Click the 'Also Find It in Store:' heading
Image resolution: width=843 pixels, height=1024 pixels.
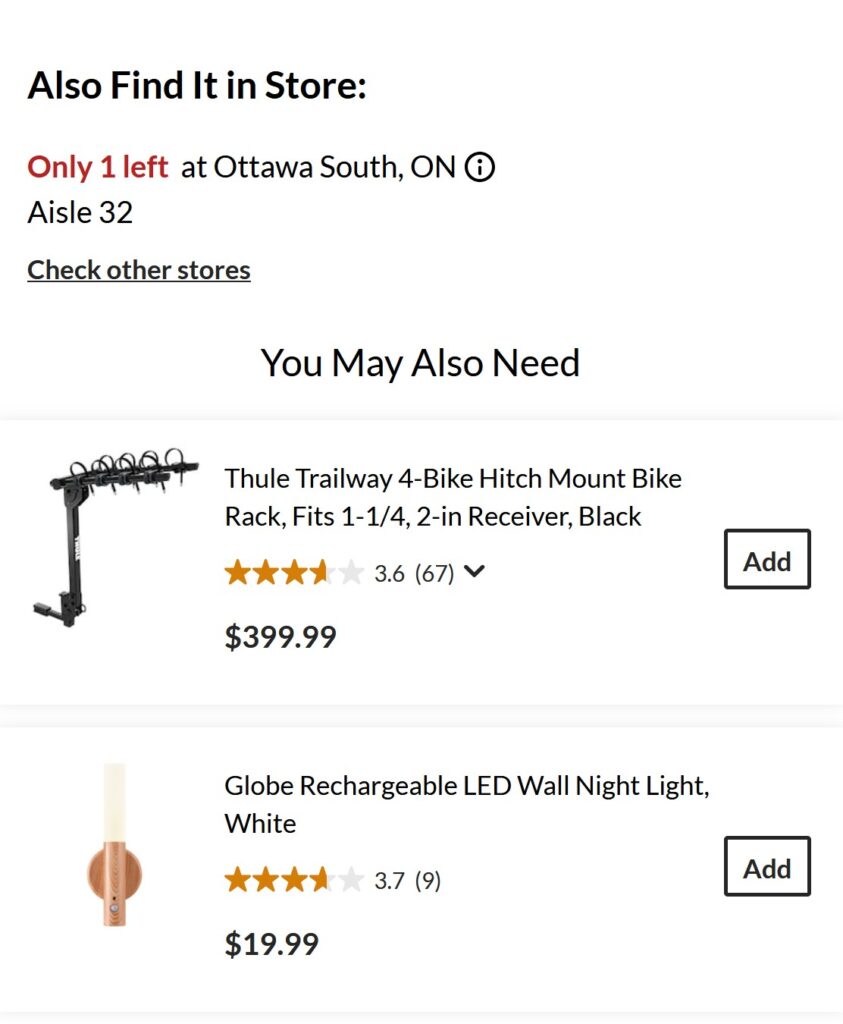[x=197, y=86]
